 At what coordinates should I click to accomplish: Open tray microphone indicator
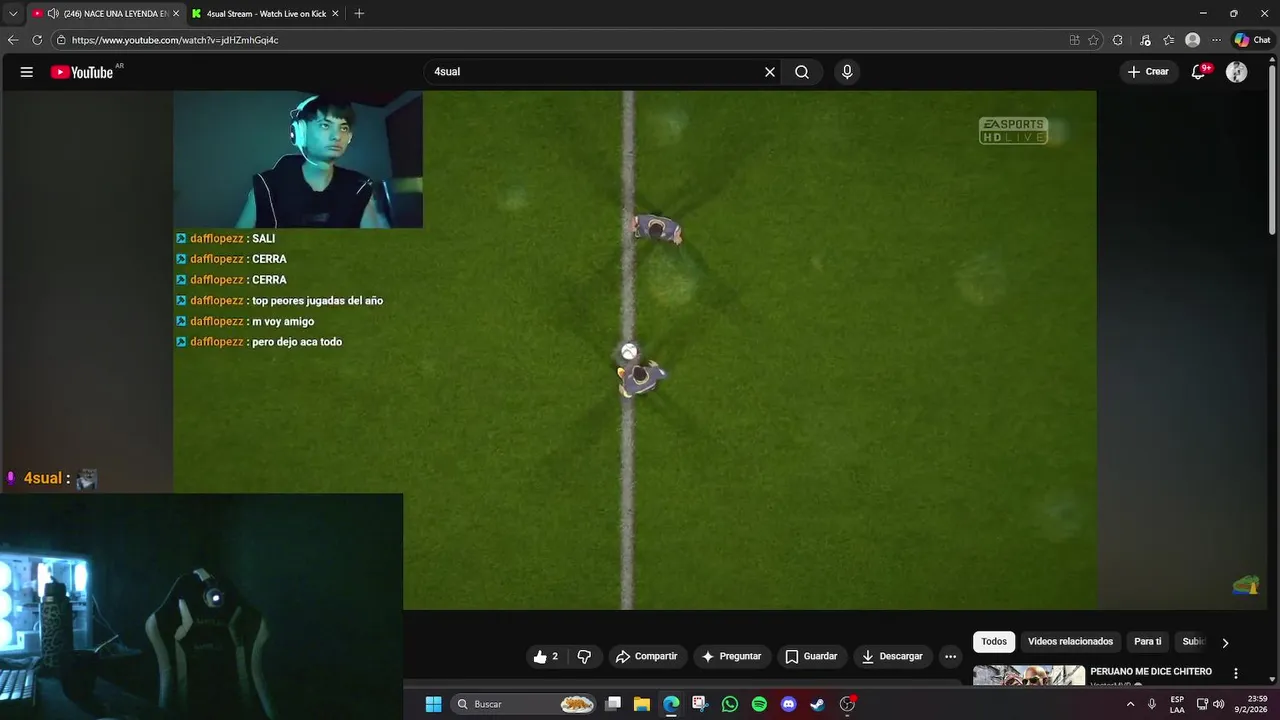coord(1152,704)
